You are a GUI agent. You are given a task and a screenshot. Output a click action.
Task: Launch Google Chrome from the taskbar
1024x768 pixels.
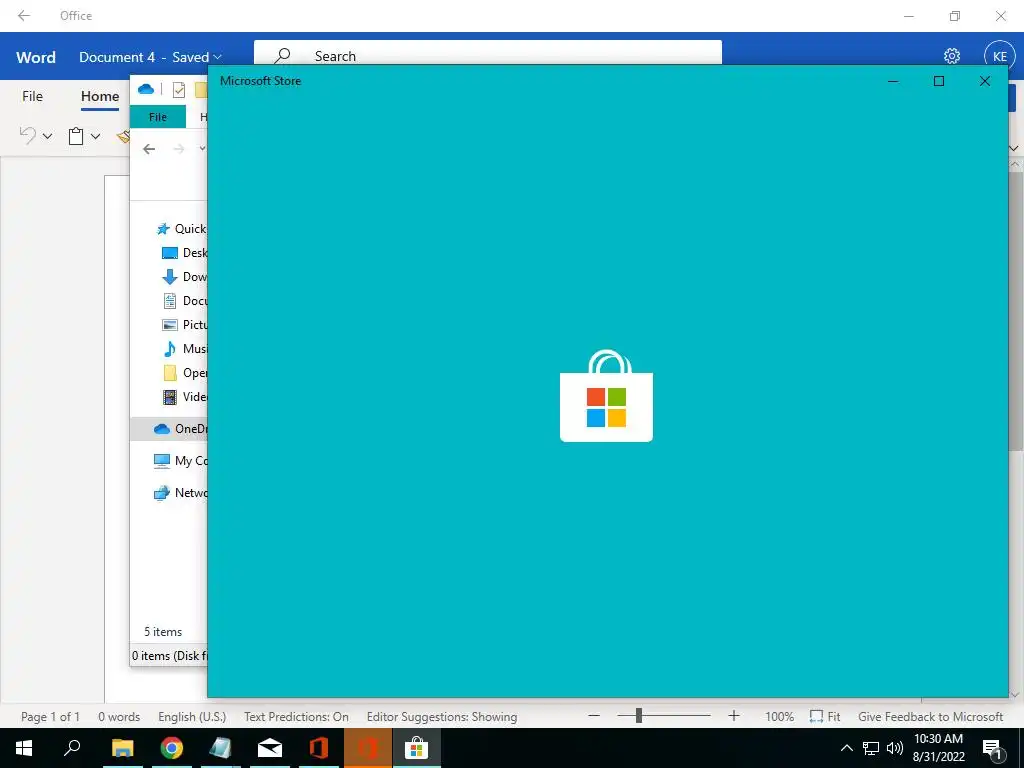pos(172,748)
